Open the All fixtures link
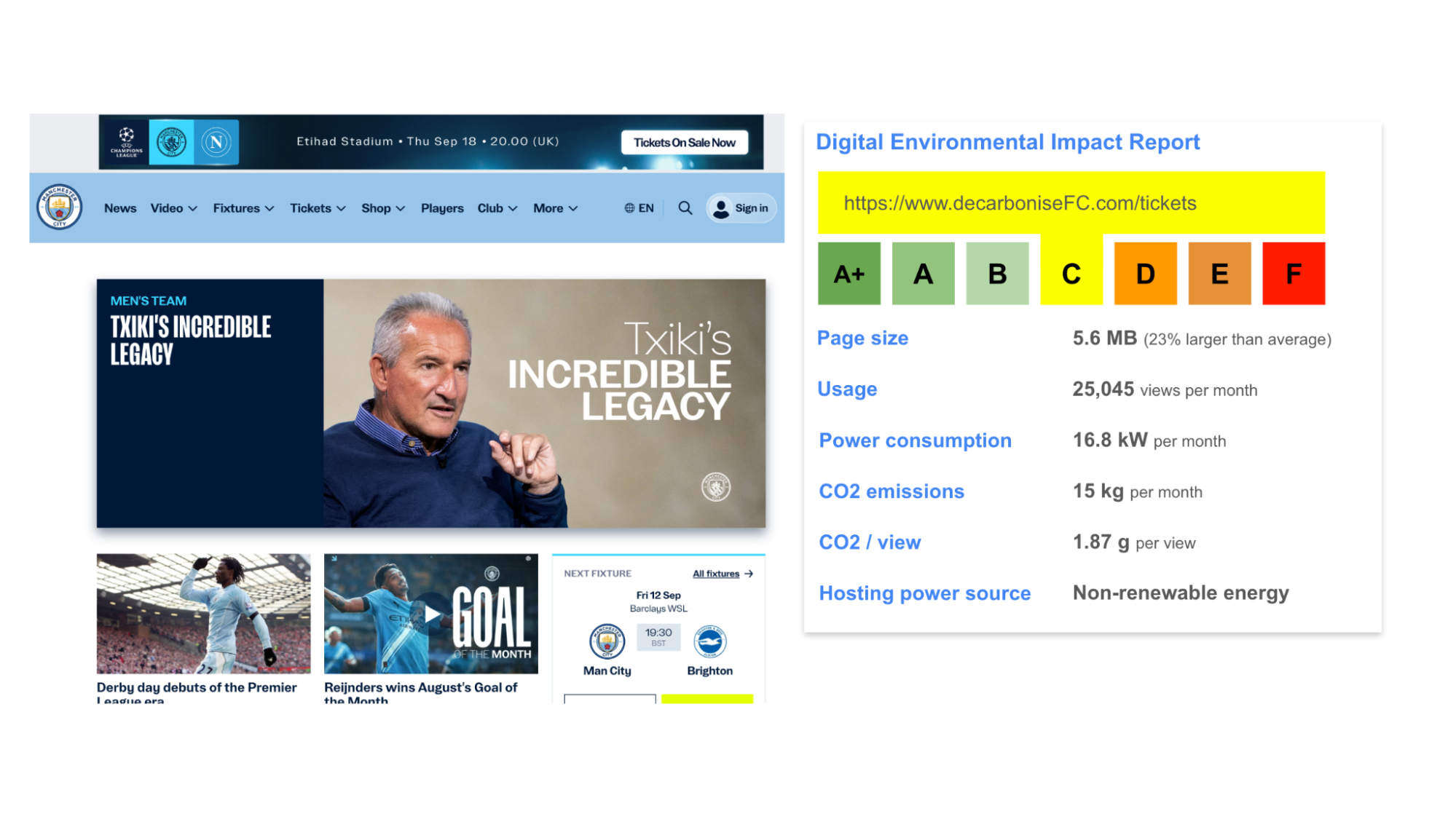Image resolution: width=1456 pixels, height=819 pixels. [x=716, y=574]
